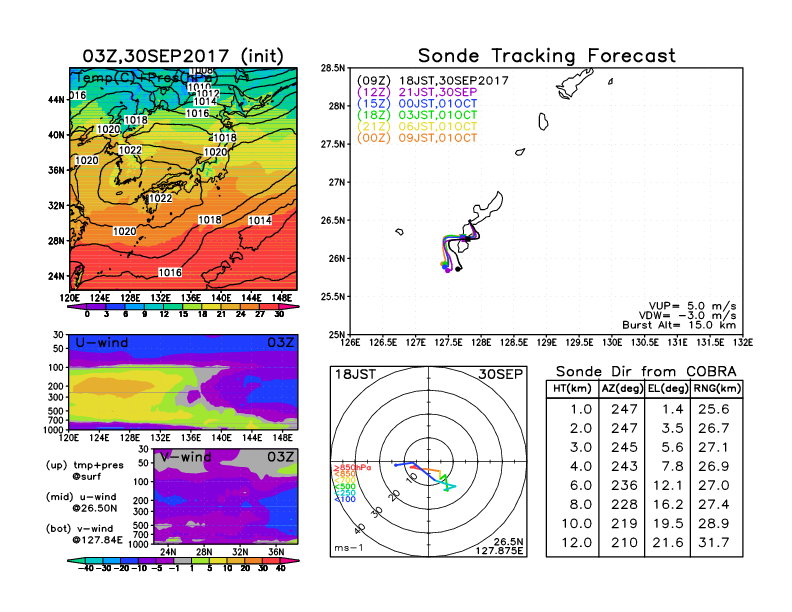Click the 1012 isobar label on the temperature map

click(x=208, y=93)
